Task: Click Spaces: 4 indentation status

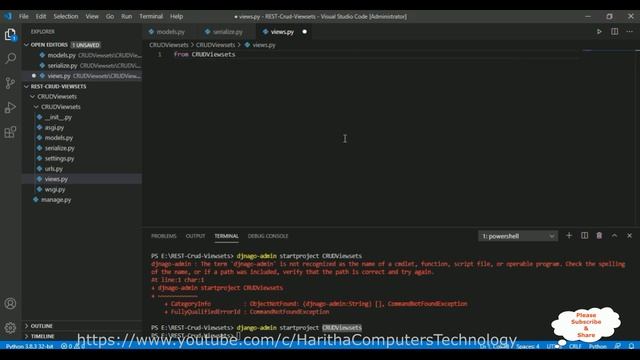Action: pyautogui.click(x=528, y=346)
